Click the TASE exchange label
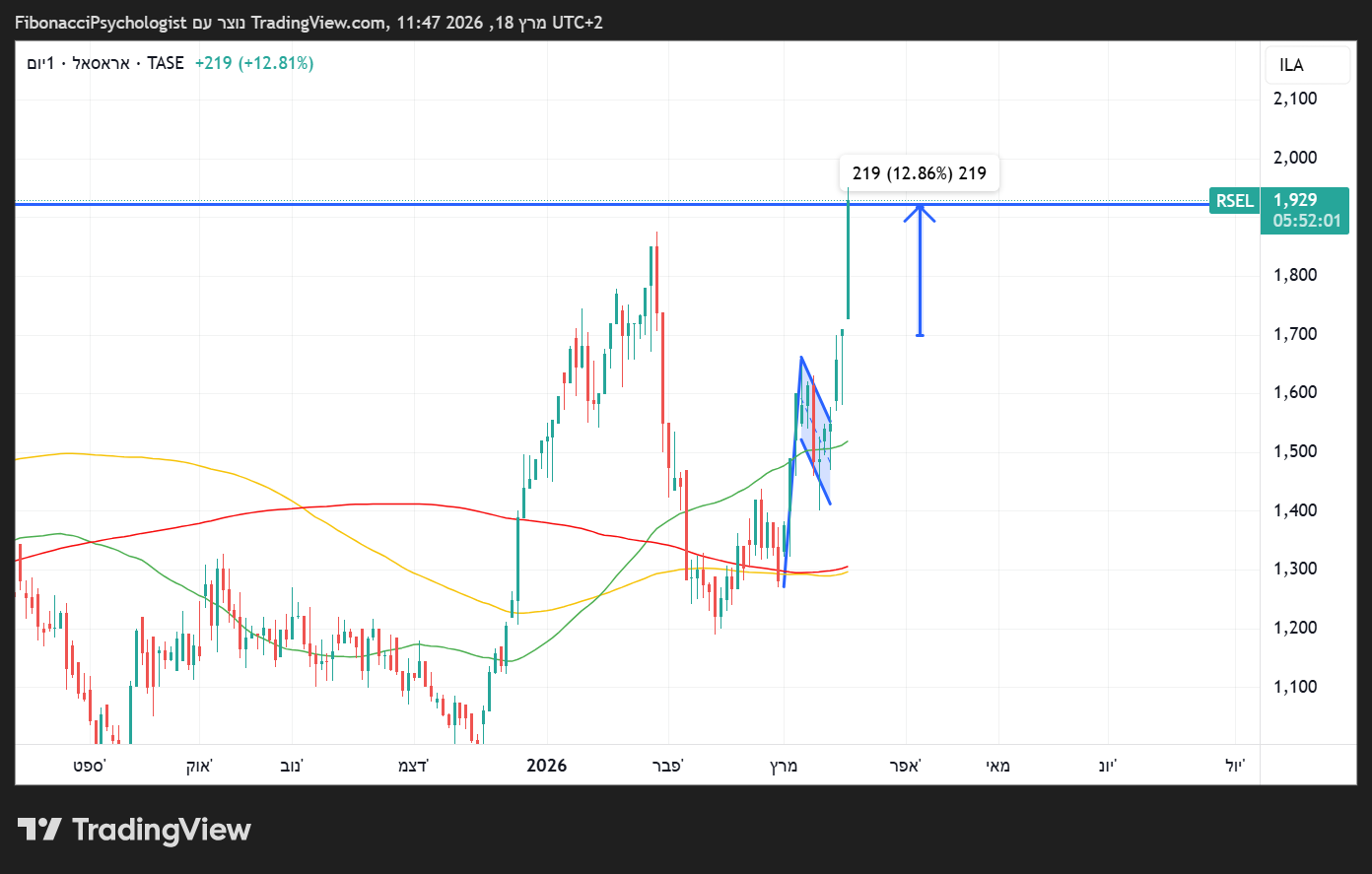1372x874 pixels. click(x=166, y=63)
